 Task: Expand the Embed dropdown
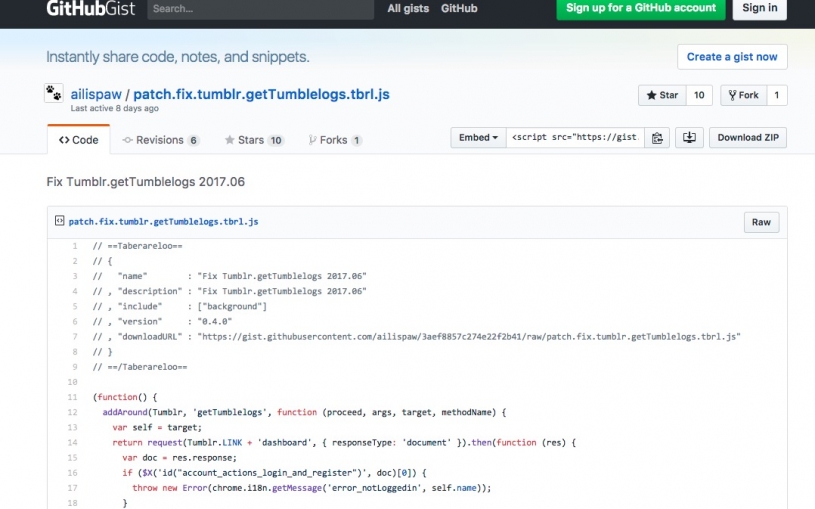[x=478, y=138]
